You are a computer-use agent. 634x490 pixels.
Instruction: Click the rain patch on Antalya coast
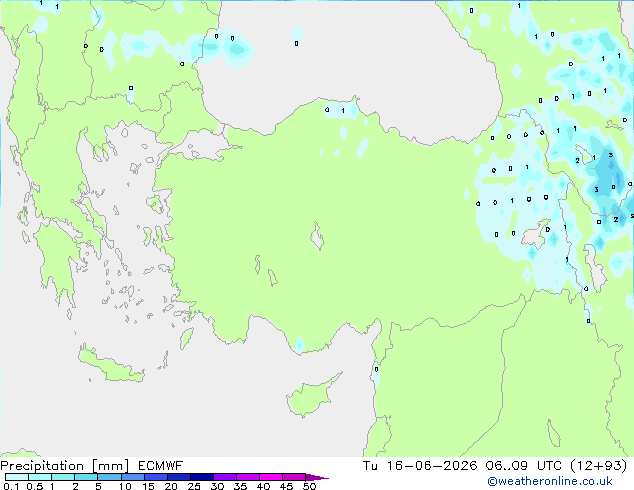[299, 345]
